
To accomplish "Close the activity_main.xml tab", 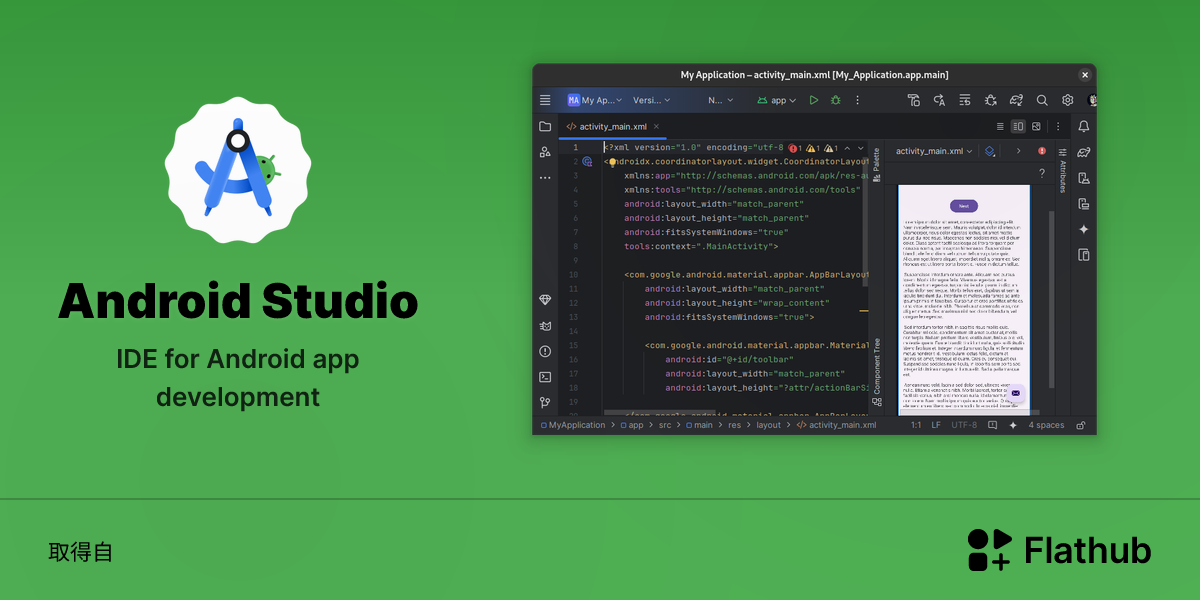I will click(658, 127).
